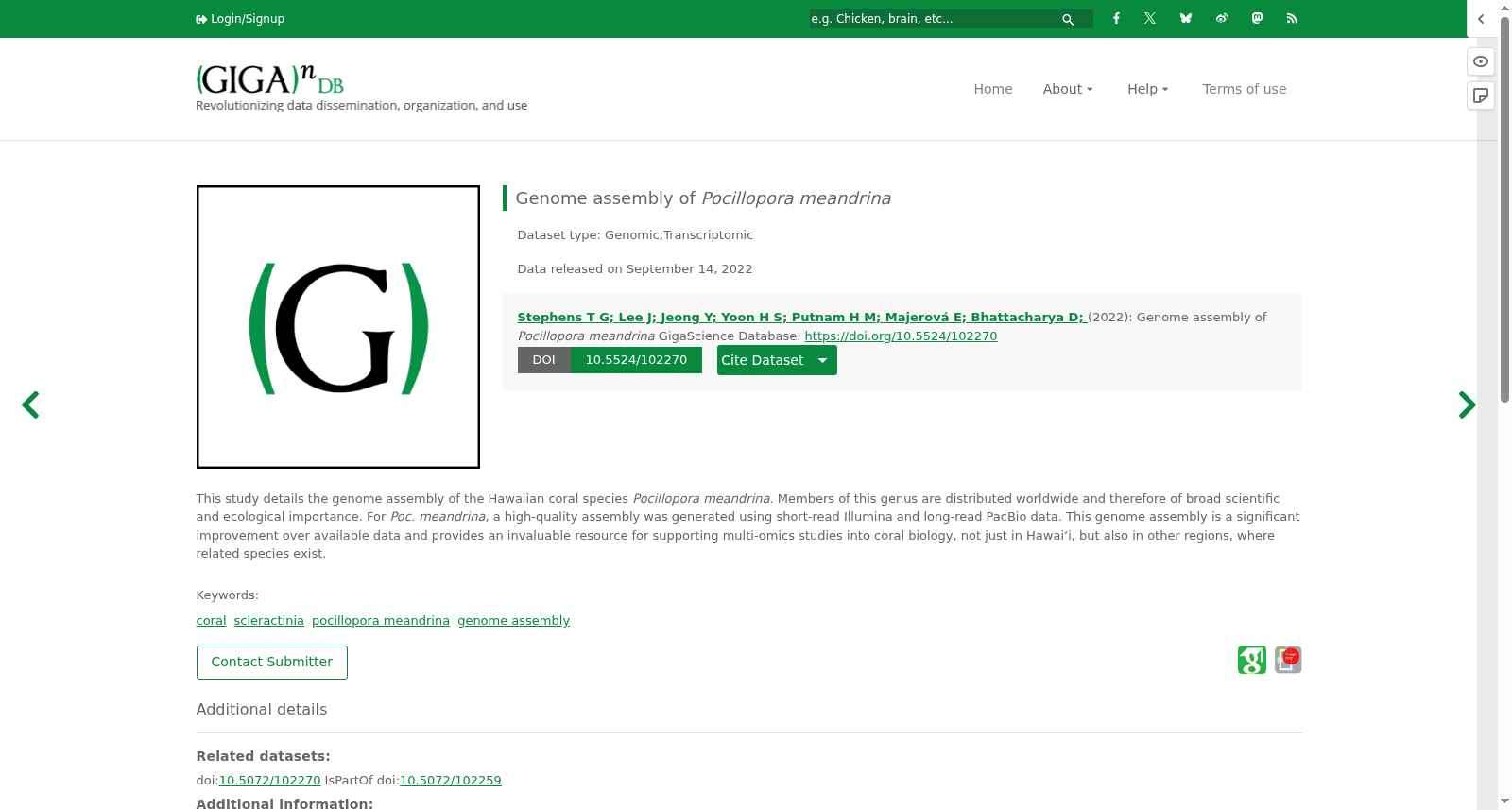This screenshot has height=810, width=1512.
Task: Click the Login/Signup link
Action: (240, 19)
